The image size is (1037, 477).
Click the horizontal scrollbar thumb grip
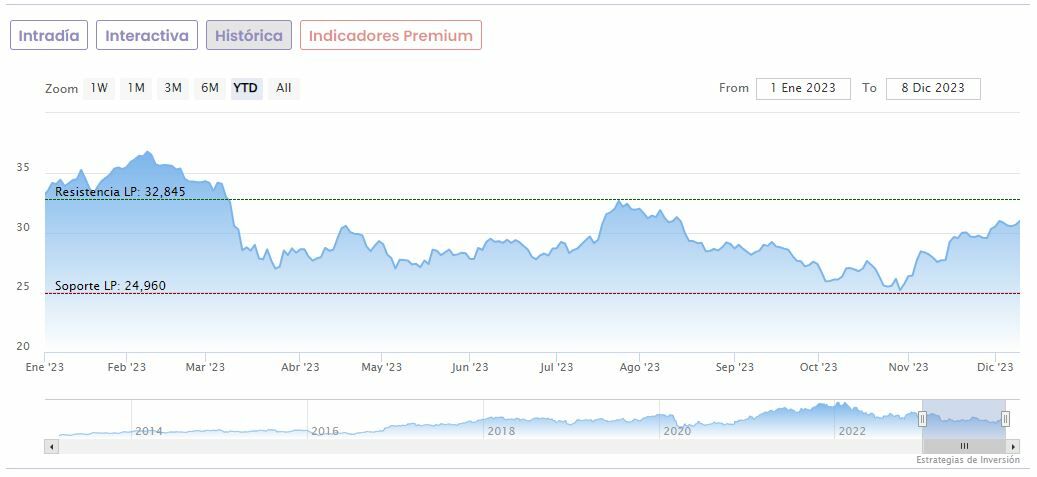[964, 446]
